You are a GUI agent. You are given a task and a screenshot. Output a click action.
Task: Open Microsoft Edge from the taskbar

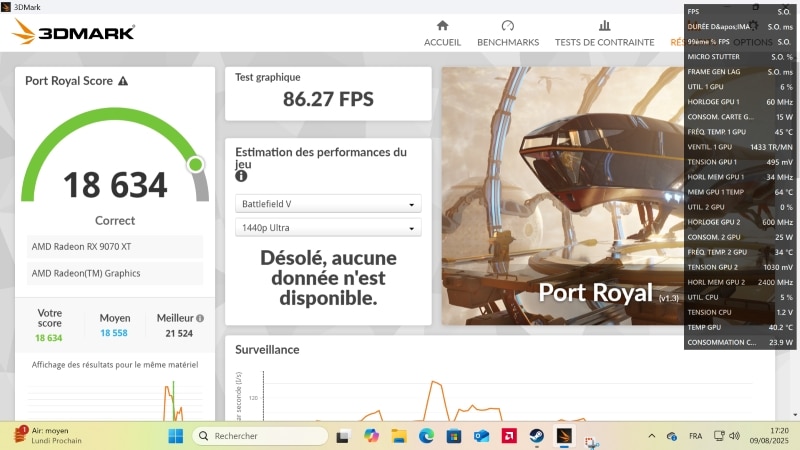pyautogui.click(x=426, y=436)
